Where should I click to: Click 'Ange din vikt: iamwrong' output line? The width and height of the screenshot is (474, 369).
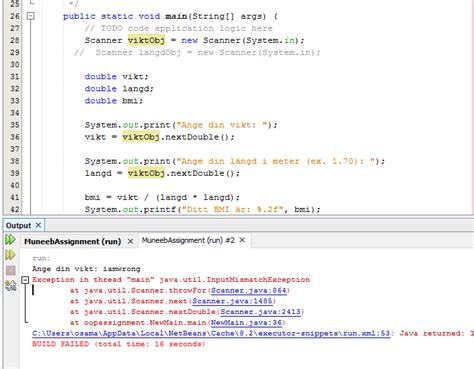86,269
